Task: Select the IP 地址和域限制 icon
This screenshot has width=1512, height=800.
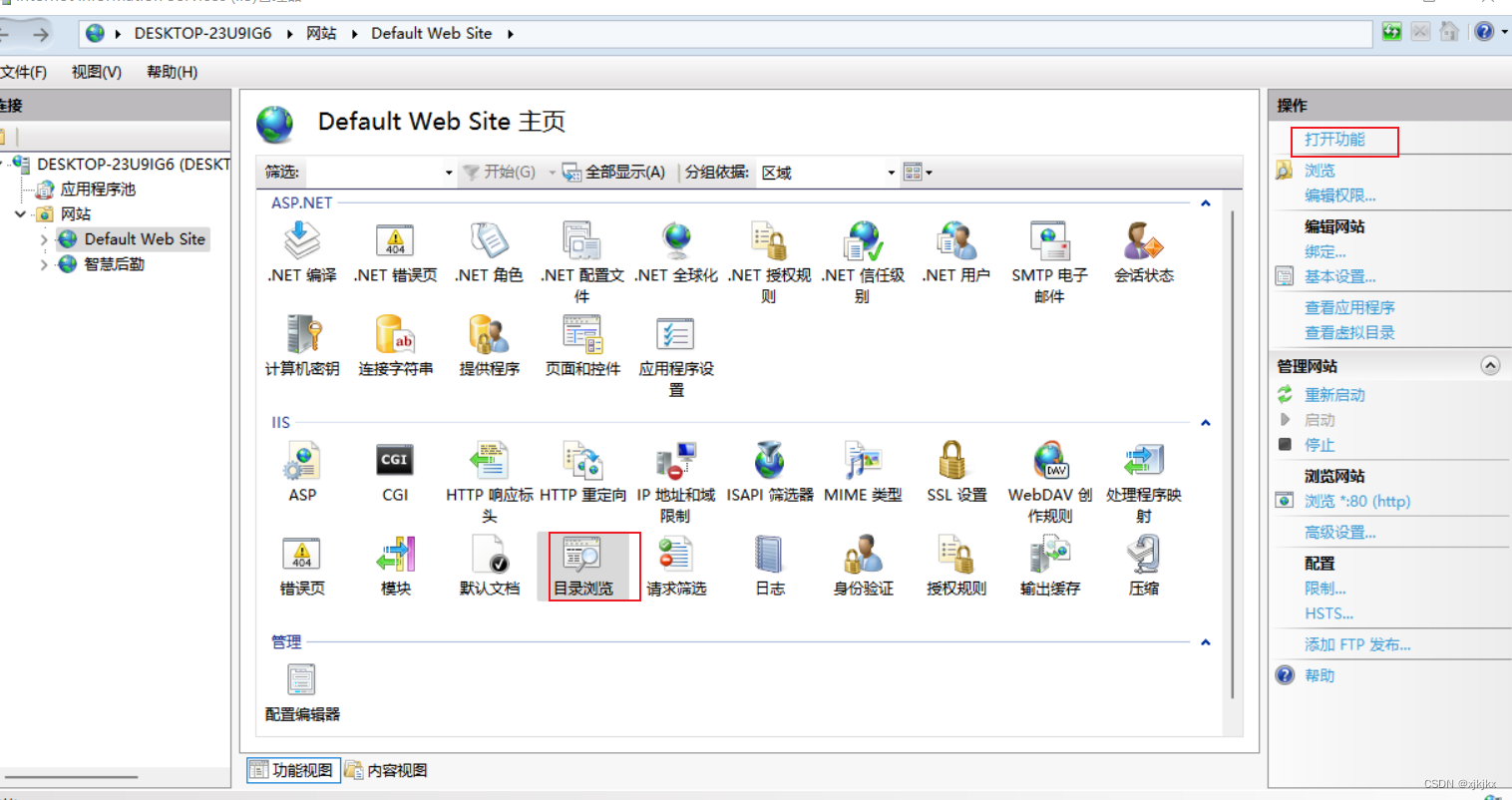Action: 676,461
